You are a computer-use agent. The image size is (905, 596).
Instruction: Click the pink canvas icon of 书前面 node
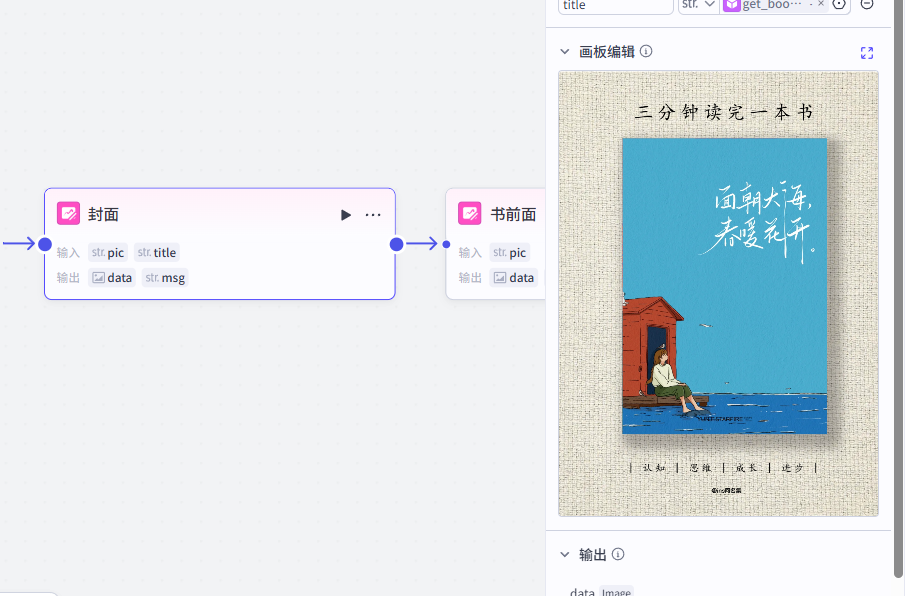(469, 213)
